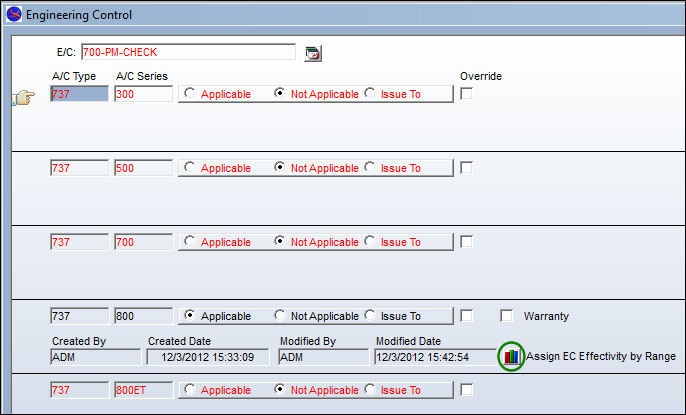The image size is (686, 415).
Task: Click A/C Series field showing 300
Action: (144, 94)
